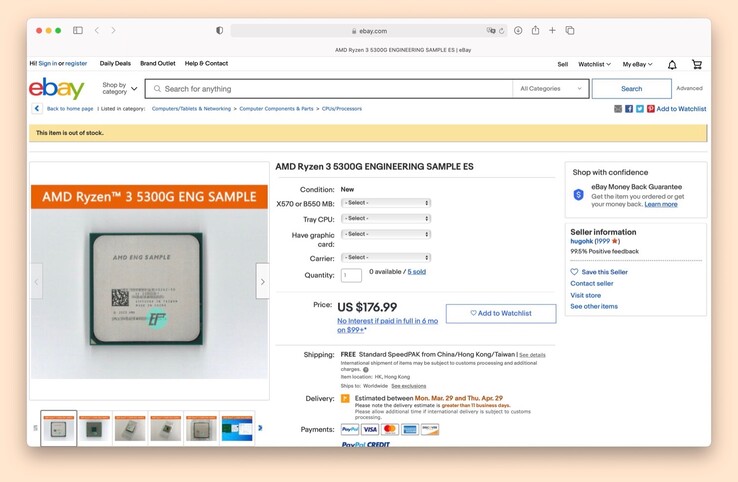Open X570 or B550 MB select

click(385, 203)
